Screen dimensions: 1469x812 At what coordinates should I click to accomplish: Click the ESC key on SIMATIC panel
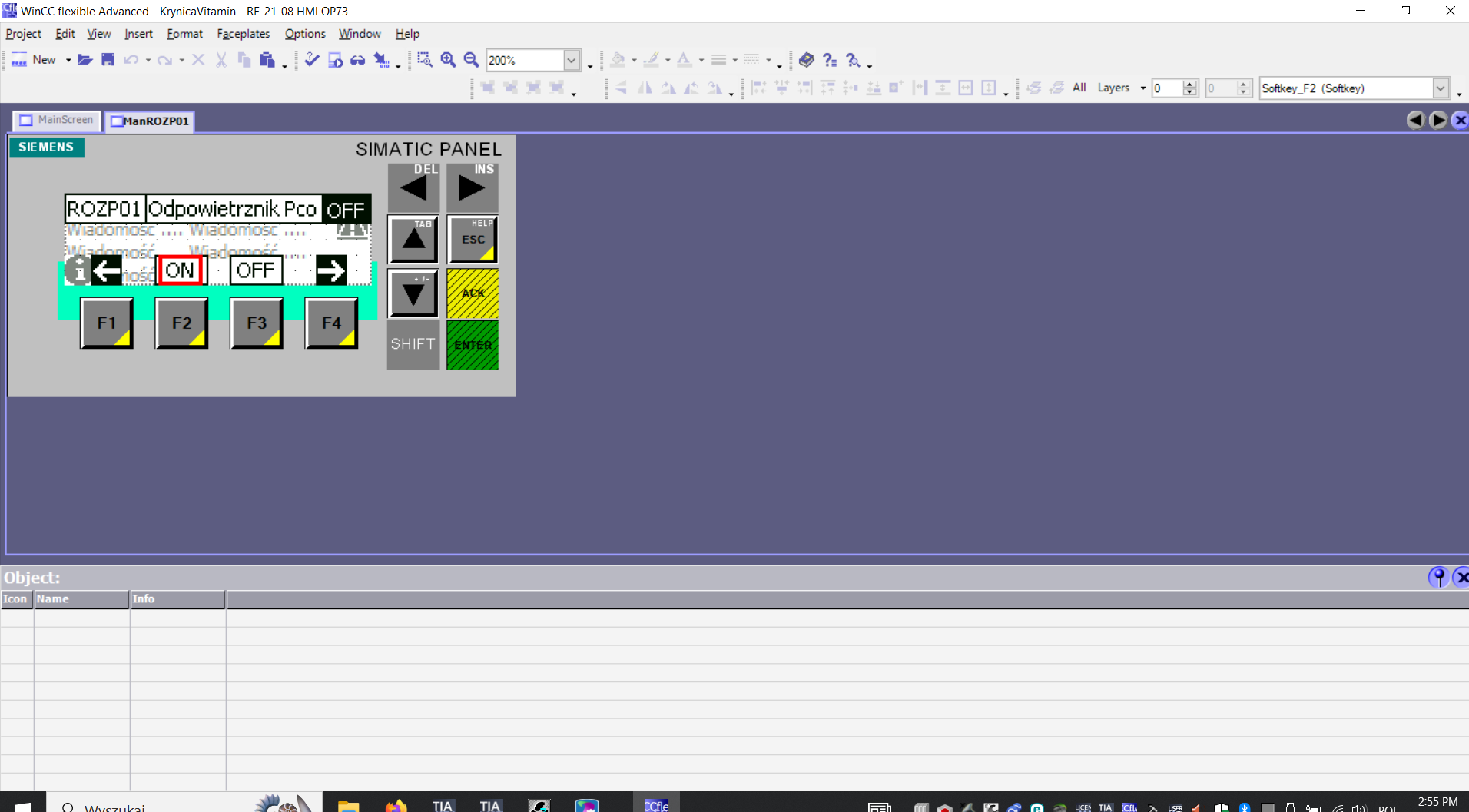click(473, 240)
